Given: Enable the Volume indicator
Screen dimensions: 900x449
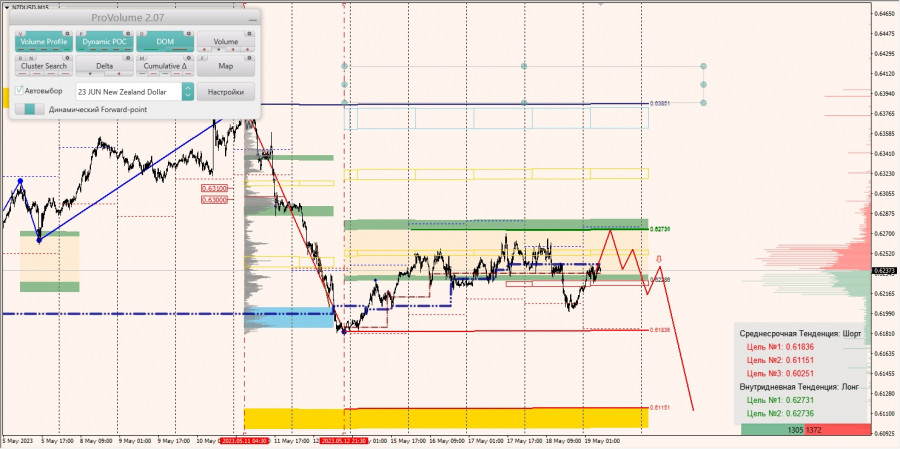Looking at the screenshot, I should tap(226, 42).
